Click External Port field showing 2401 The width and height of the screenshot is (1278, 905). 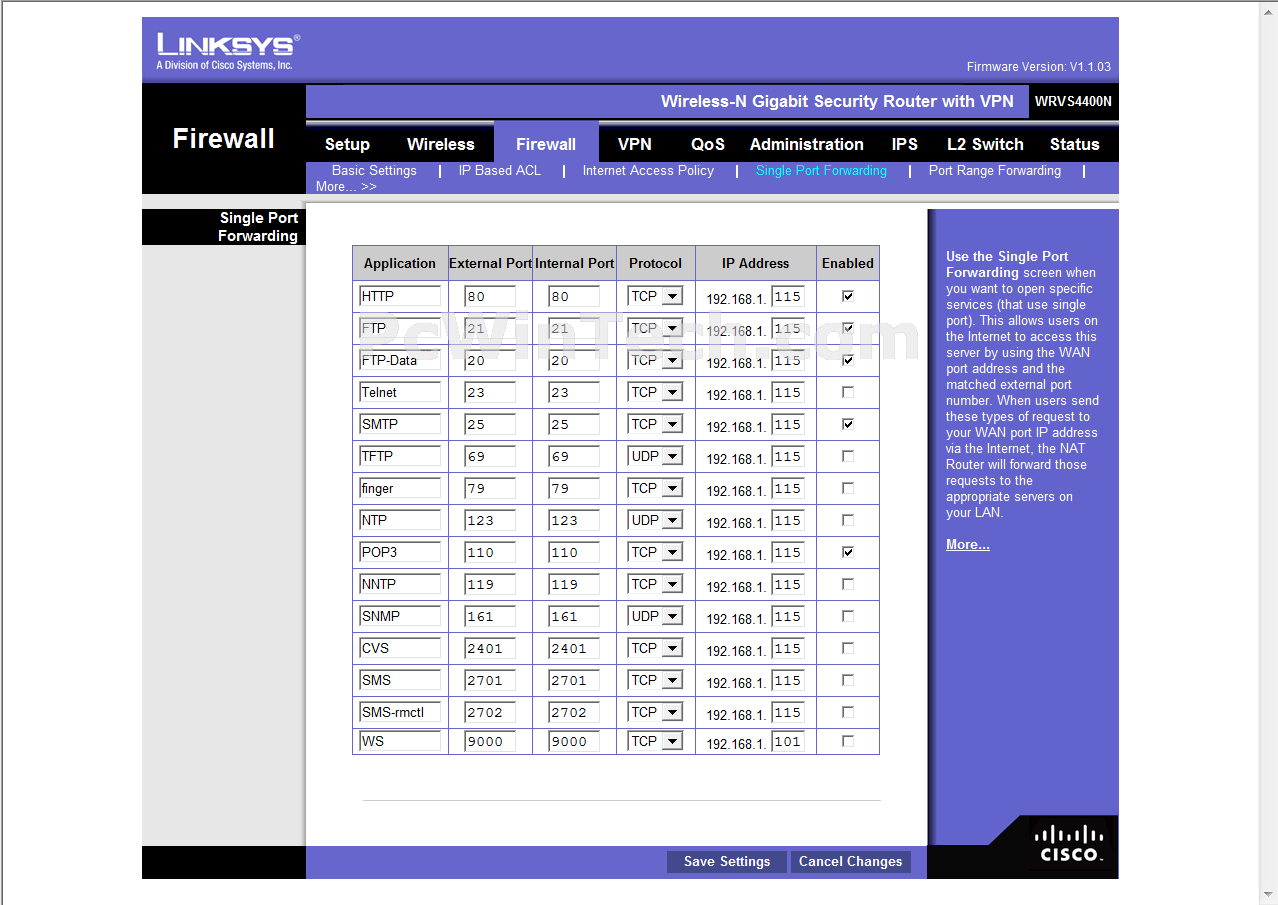coord(490,648)
